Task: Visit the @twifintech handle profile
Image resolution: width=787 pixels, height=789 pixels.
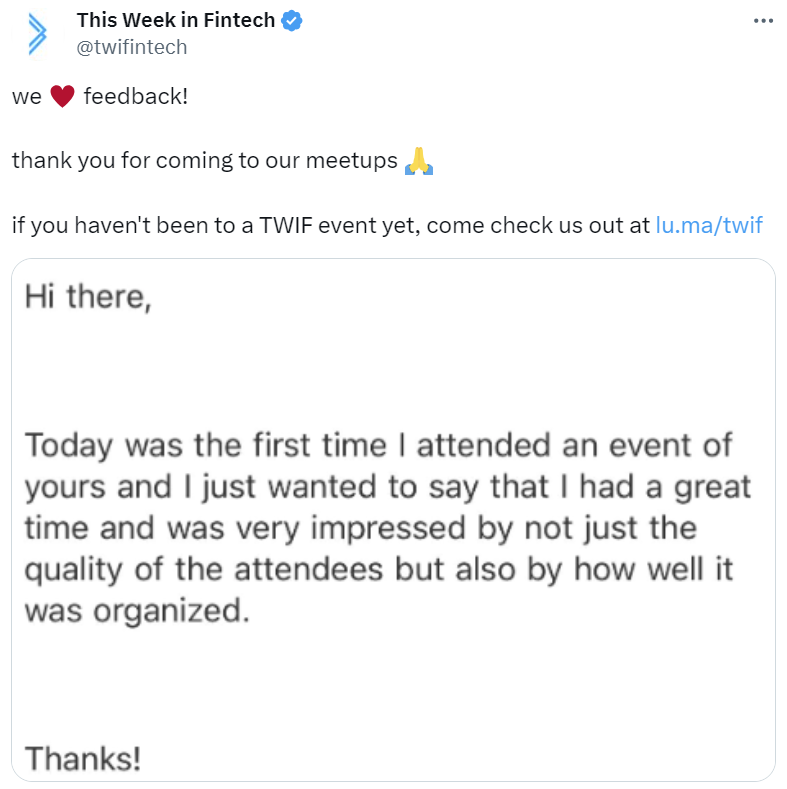Action: tap(132, 47)
